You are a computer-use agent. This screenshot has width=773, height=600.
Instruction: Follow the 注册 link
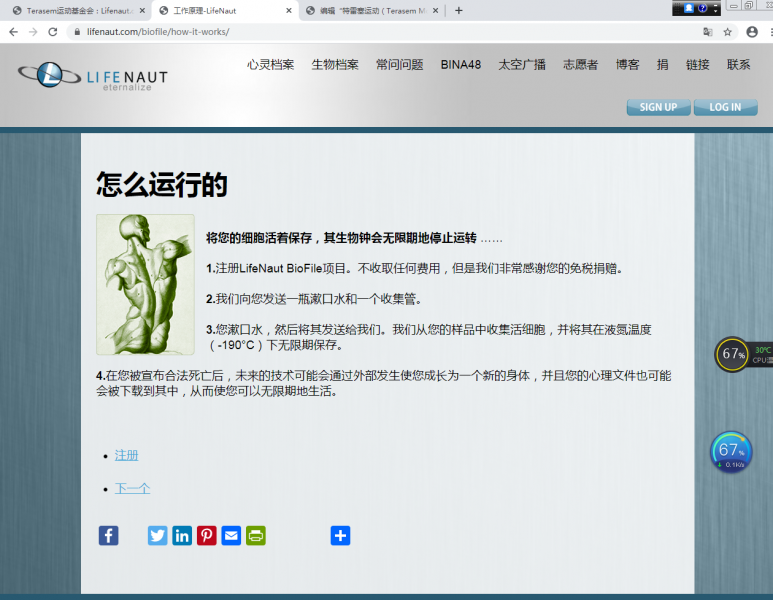click(127, 455)
